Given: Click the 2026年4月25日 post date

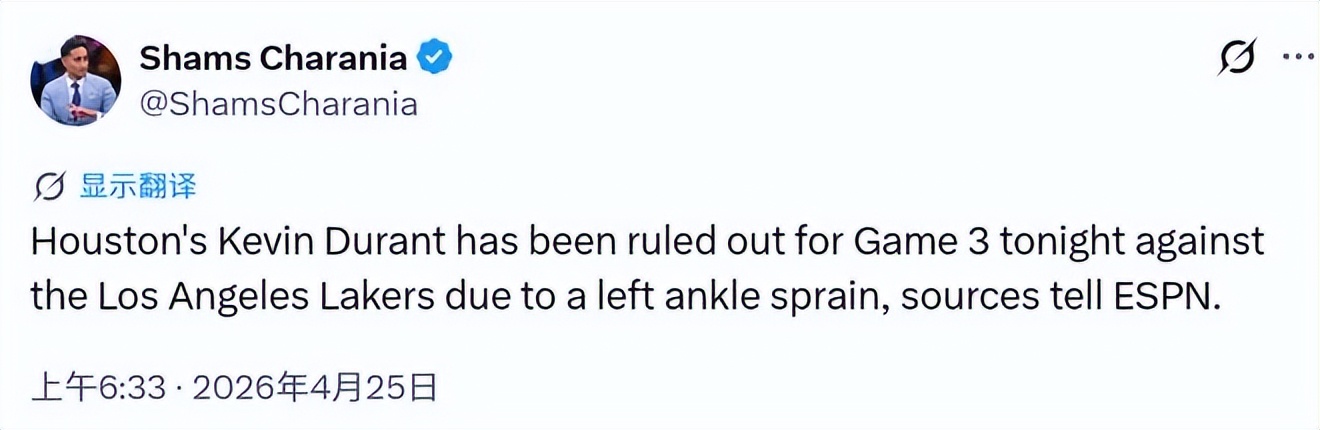Looking at the screenshot, I should click(314, 388).
